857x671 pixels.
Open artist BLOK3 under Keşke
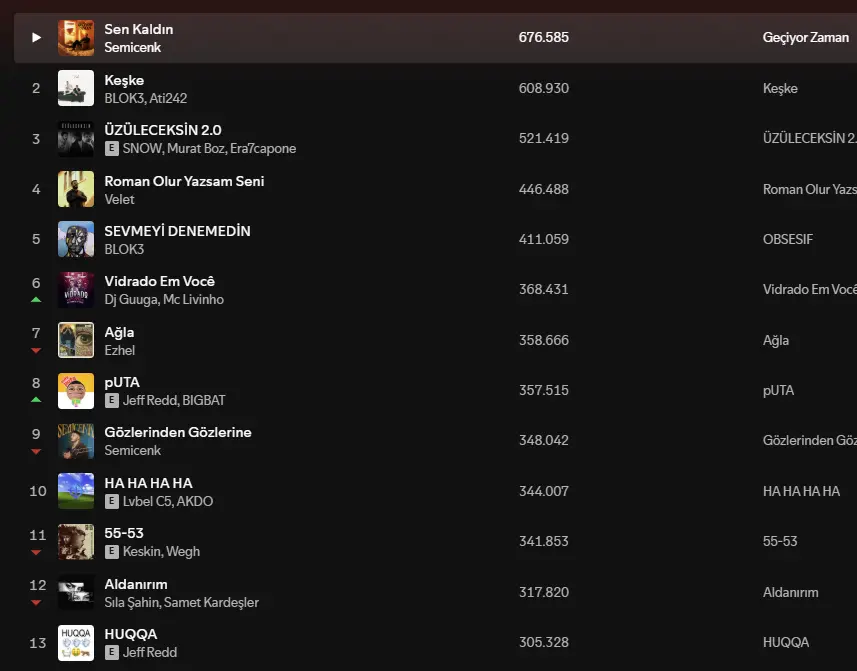(125, 98)
